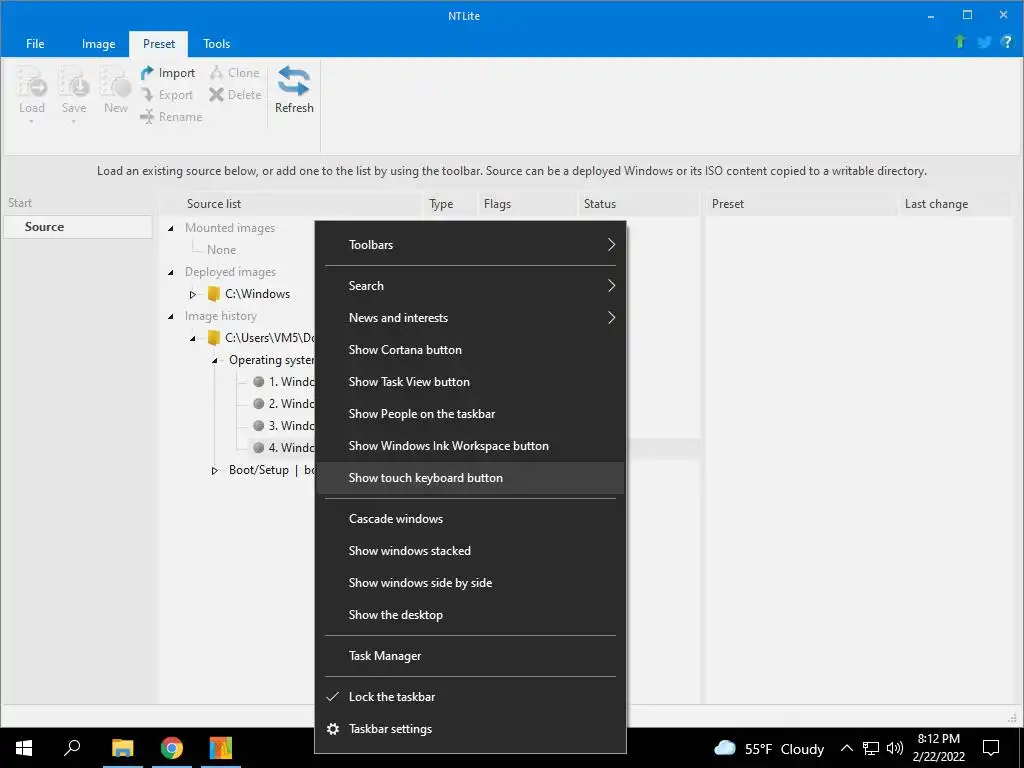This screenshot has height=768, width=1024.
Task: Open File Explorer from taskbar
Action: pyautogui.click(x=122, y=748)
